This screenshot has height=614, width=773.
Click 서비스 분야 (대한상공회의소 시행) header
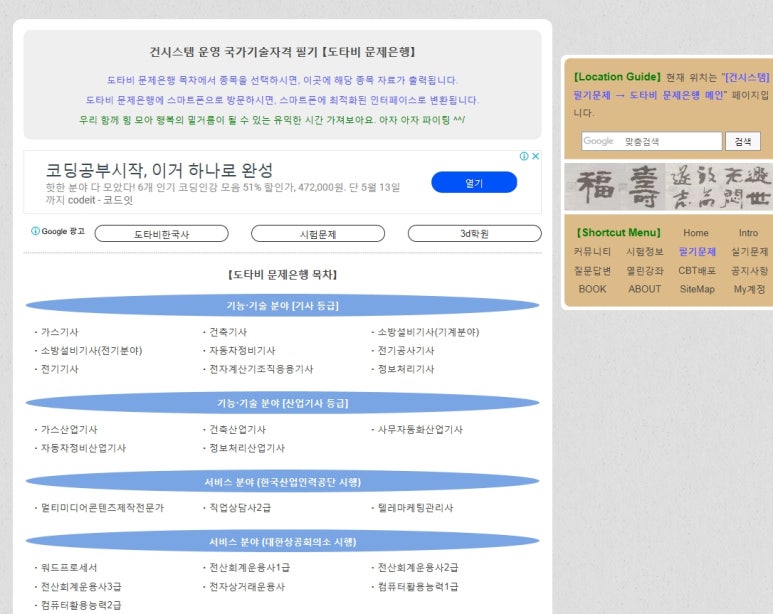[x=282, y=542]
